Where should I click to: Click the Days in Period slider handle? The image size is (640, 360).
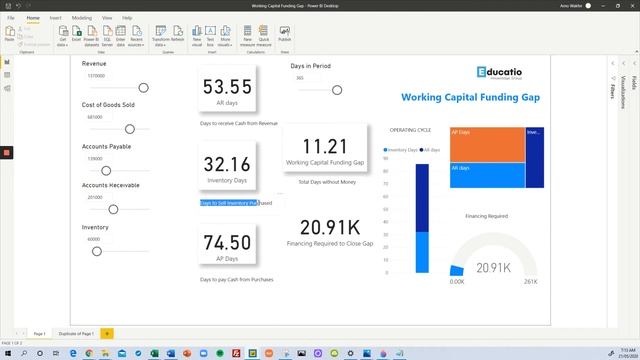pyautogui.click(x=337, y=90)
